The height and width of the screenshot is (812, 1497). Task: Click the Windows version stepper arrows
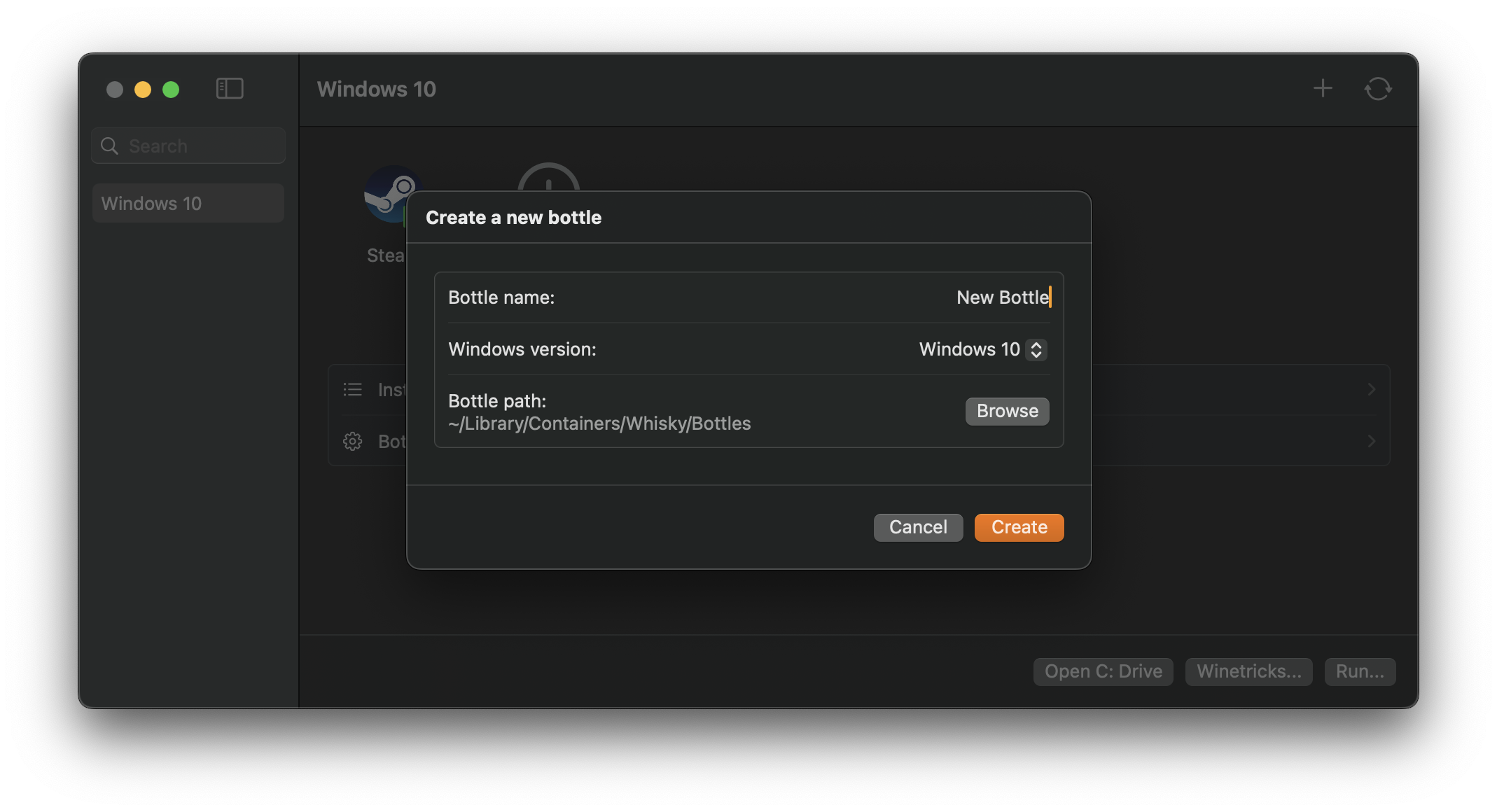point(1037,349)
